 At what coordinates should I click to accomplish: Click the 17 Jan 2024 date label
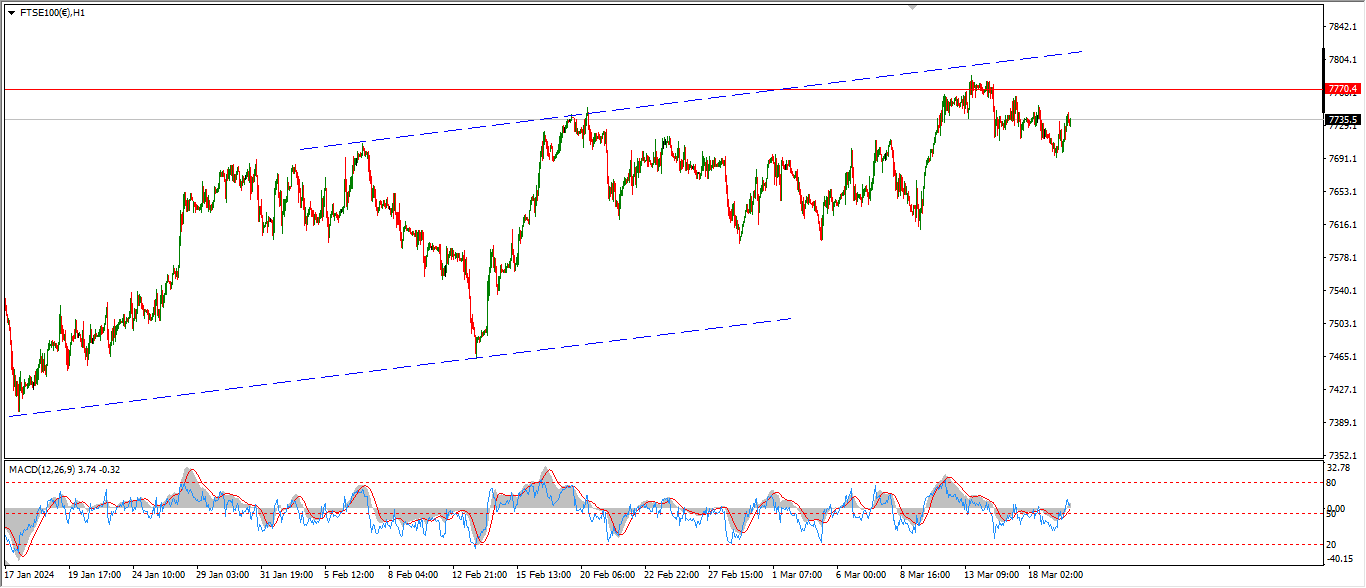tap(31, 575)
